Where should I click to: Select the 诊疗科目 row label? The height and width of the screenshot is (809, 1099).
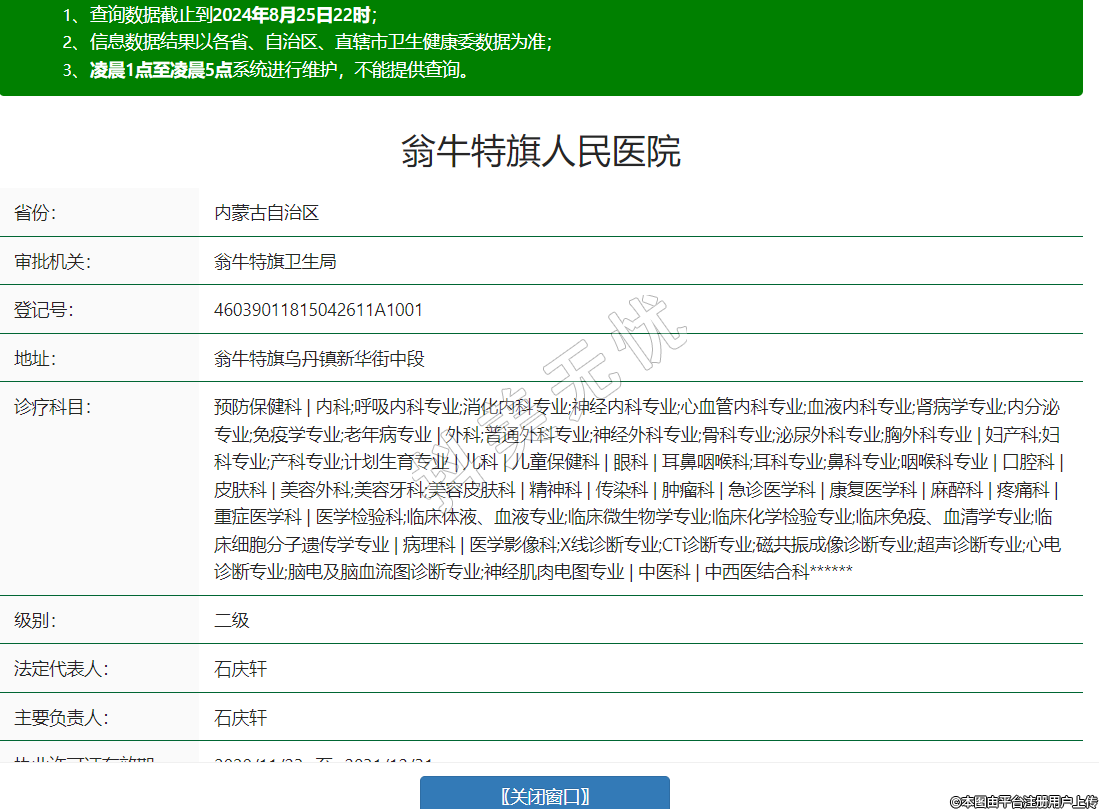click(52, 407)
